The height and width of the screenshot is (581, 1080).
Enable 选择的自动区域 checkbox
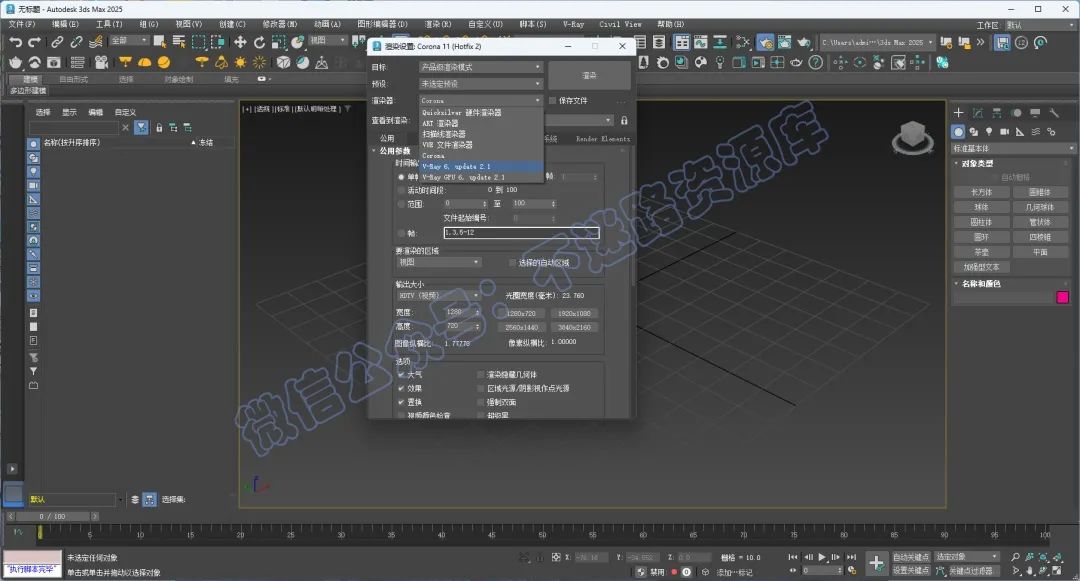pyautogui.click(x=512, y=263)
